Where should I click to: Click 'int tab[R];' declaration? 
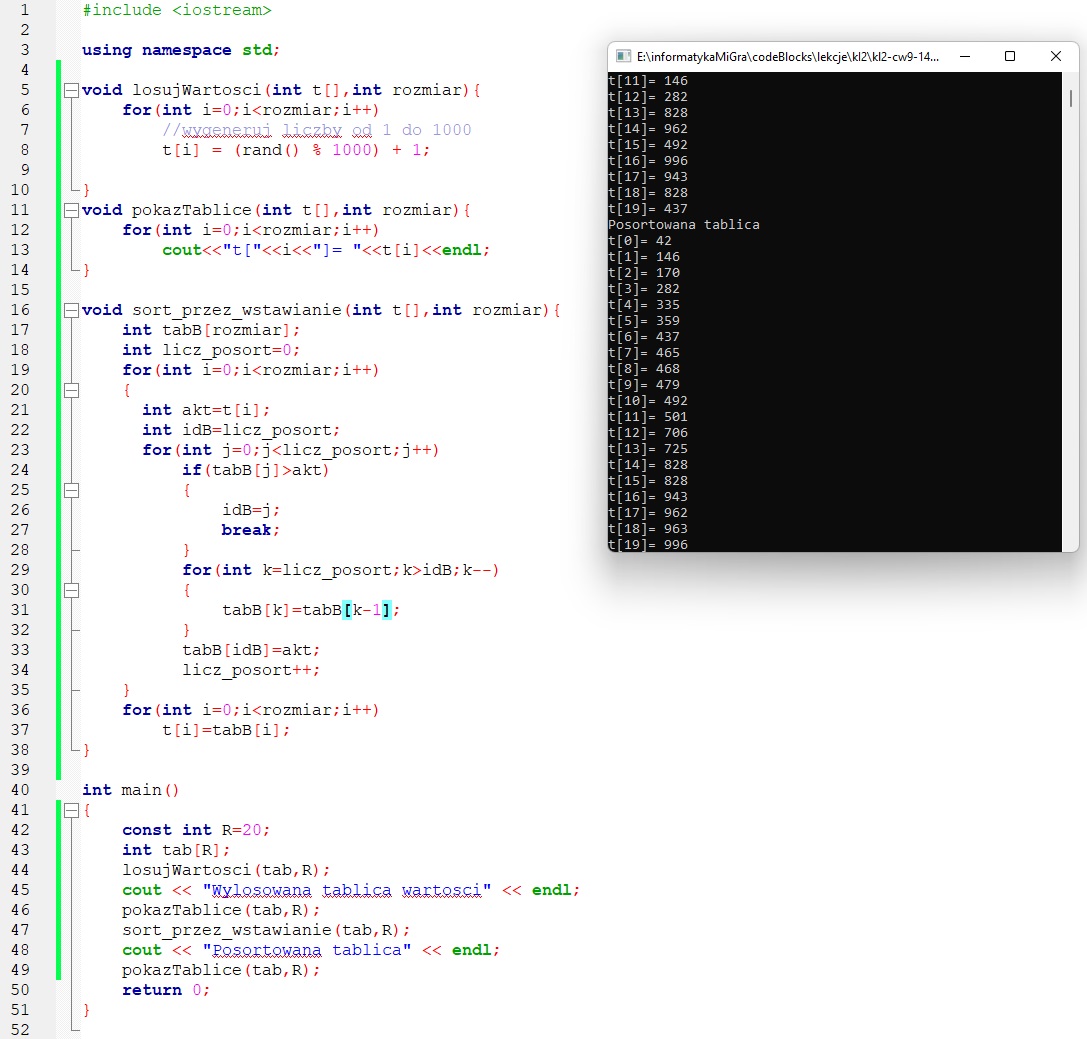click(x=176, y=850)
